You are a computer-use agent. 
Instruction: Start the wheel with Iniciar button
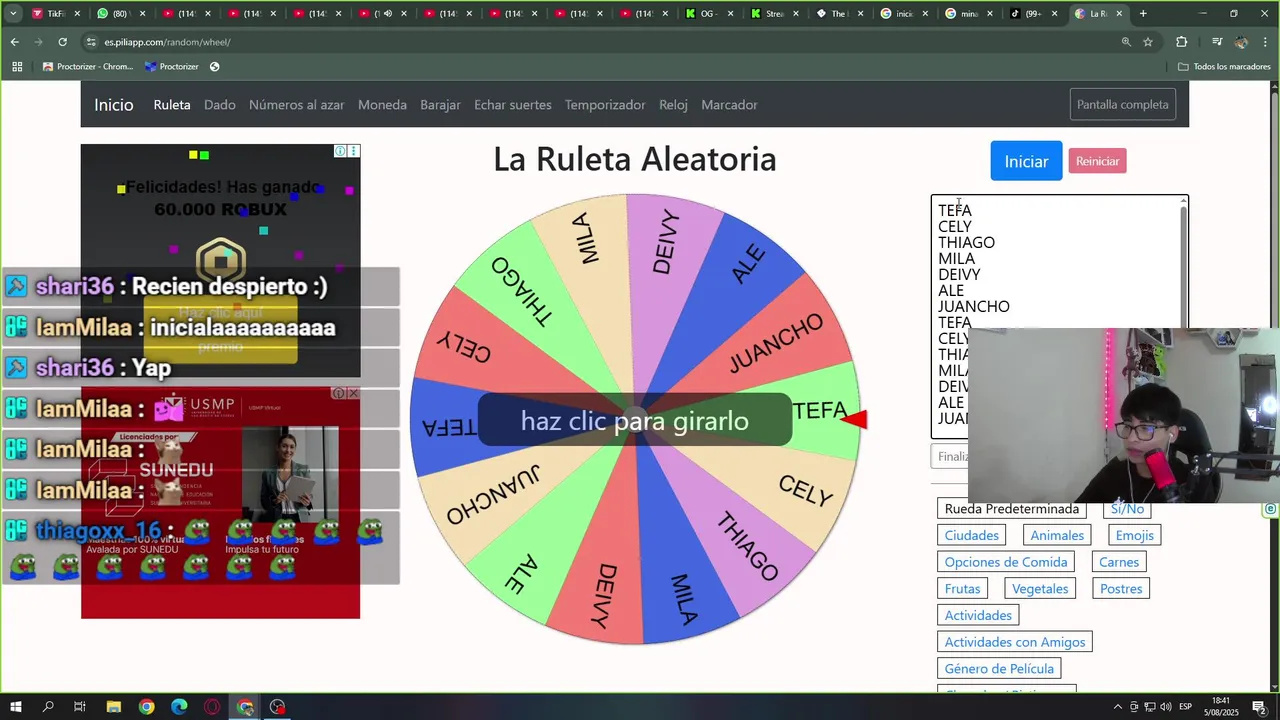[x=1026, y=161]
